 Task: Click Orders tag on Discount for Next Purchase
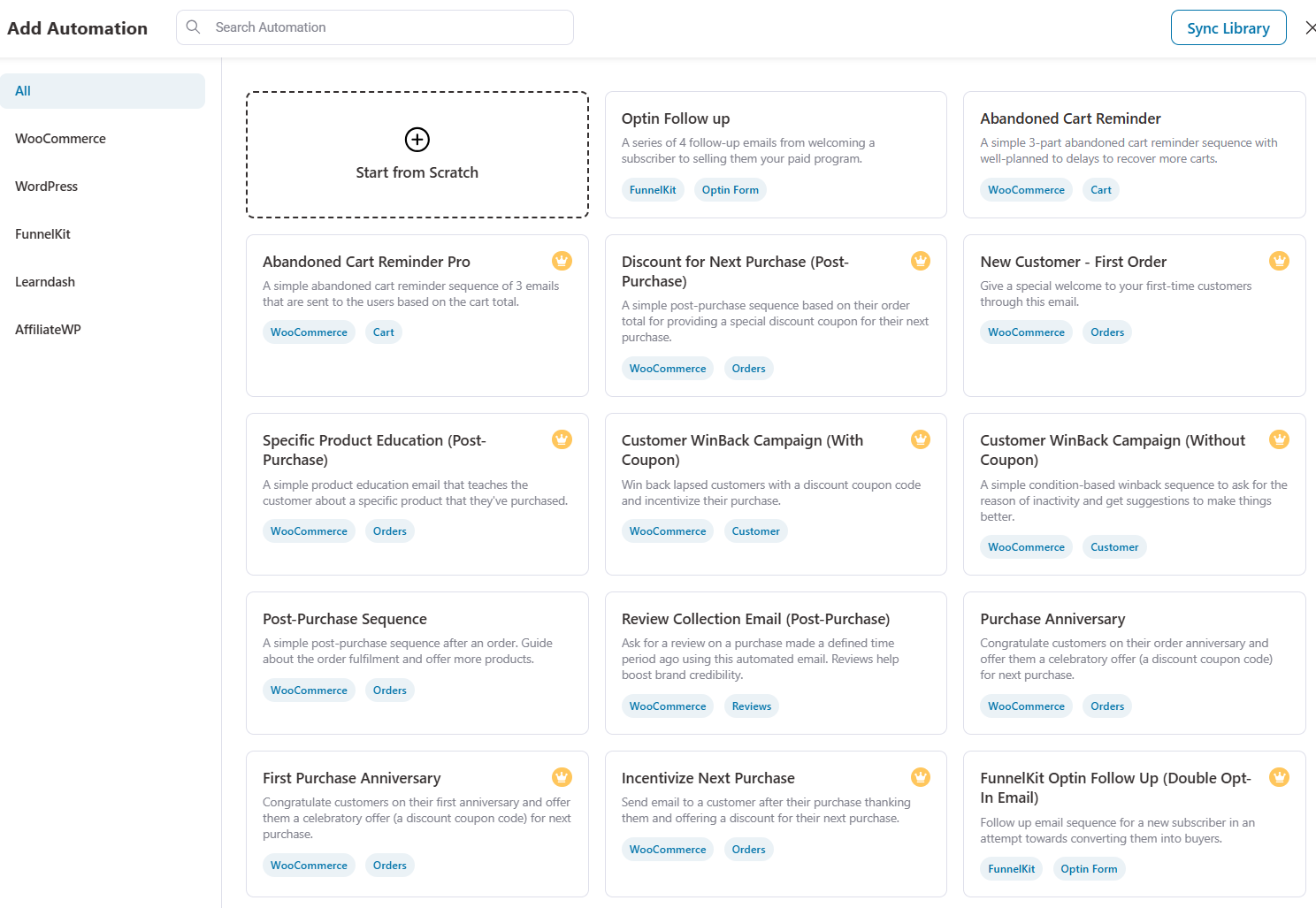(x=748, y=369)
